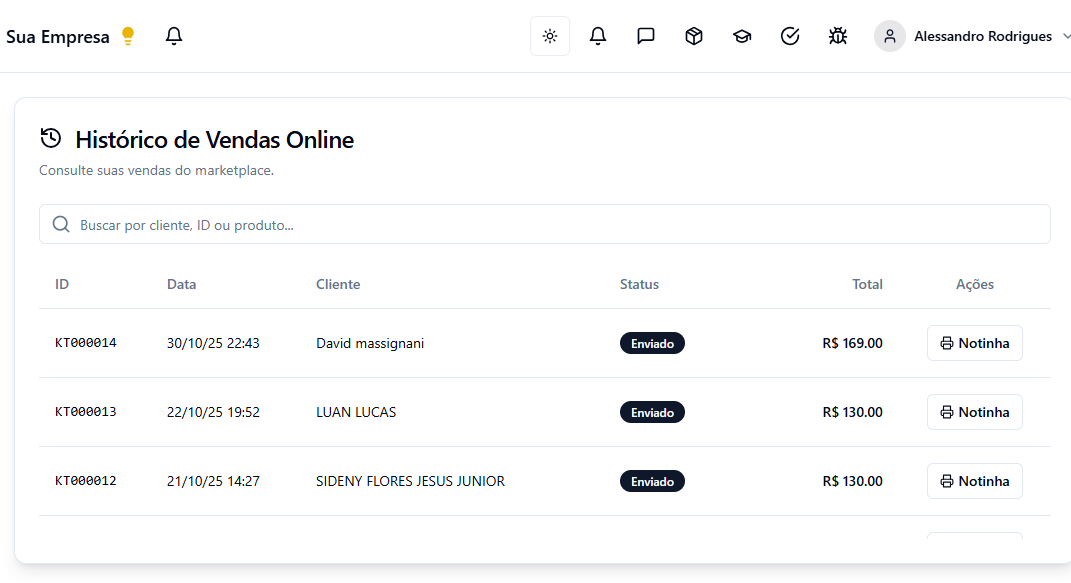Click the package/orders box icon
The image size is (1071, 583).
coord(693,35)
